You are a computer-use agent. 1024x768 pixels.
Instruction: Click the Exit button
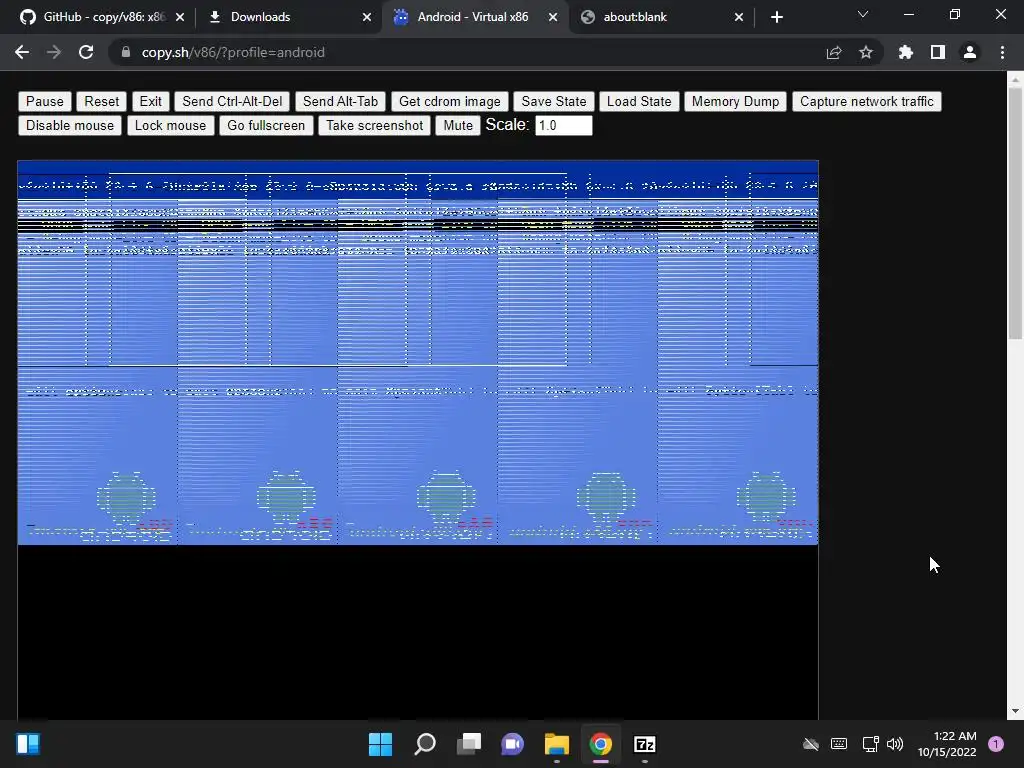pos(150,101)
